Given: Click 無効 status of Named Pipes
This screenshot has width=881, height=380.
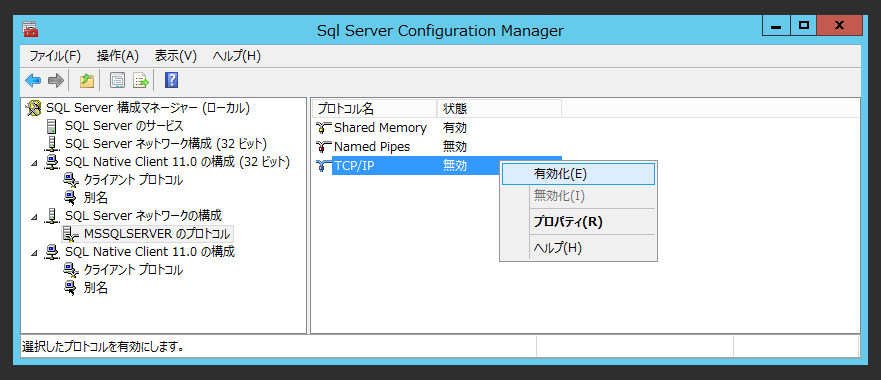Looking at the screenshot, I should (455, 147).
